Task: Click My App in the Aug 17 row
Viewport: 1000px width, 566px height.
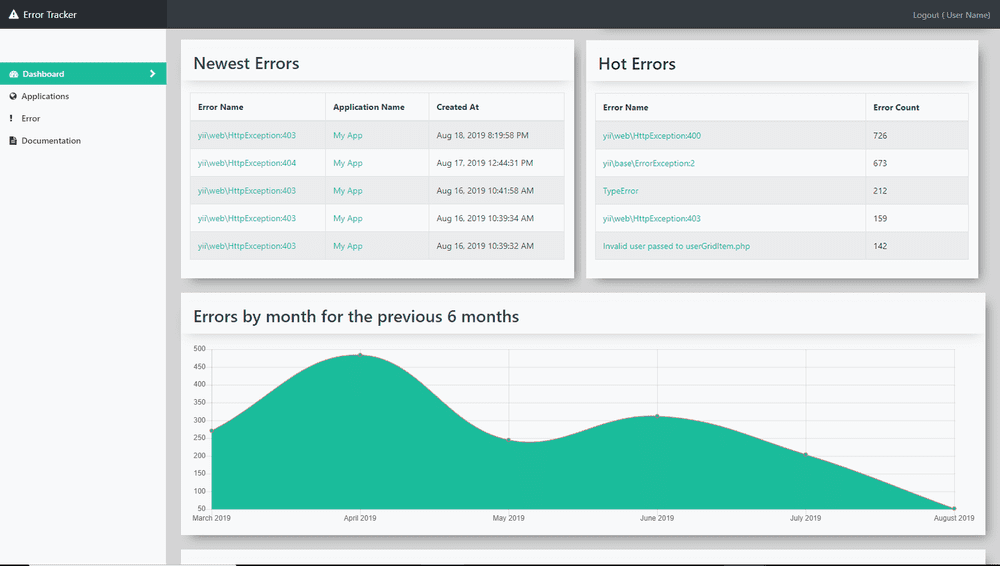Action: (x=348, y=163)
